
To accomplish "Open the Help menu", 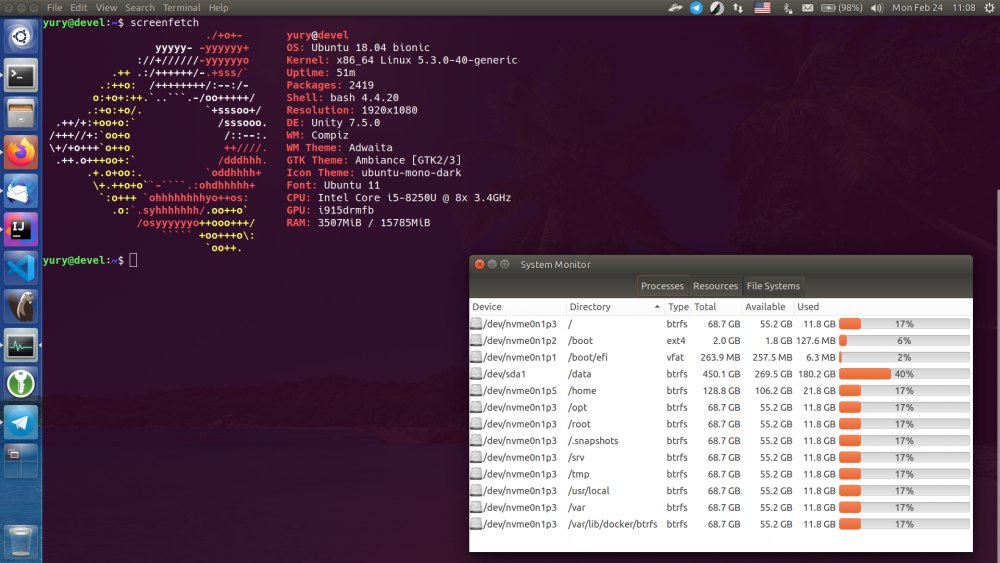I will (218, 8).
